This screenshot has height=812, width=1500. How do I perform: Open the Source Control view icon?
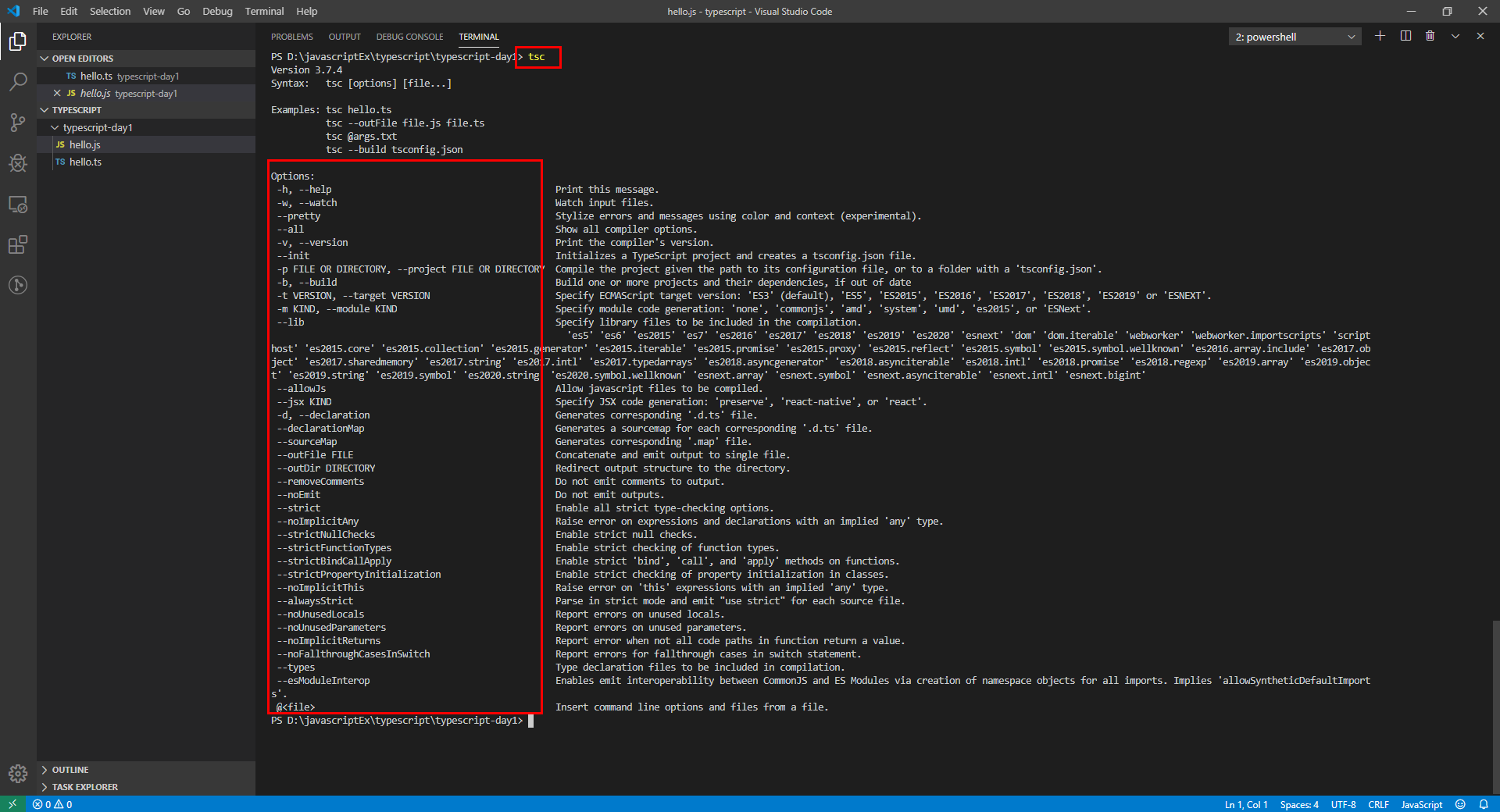[18, 122]
